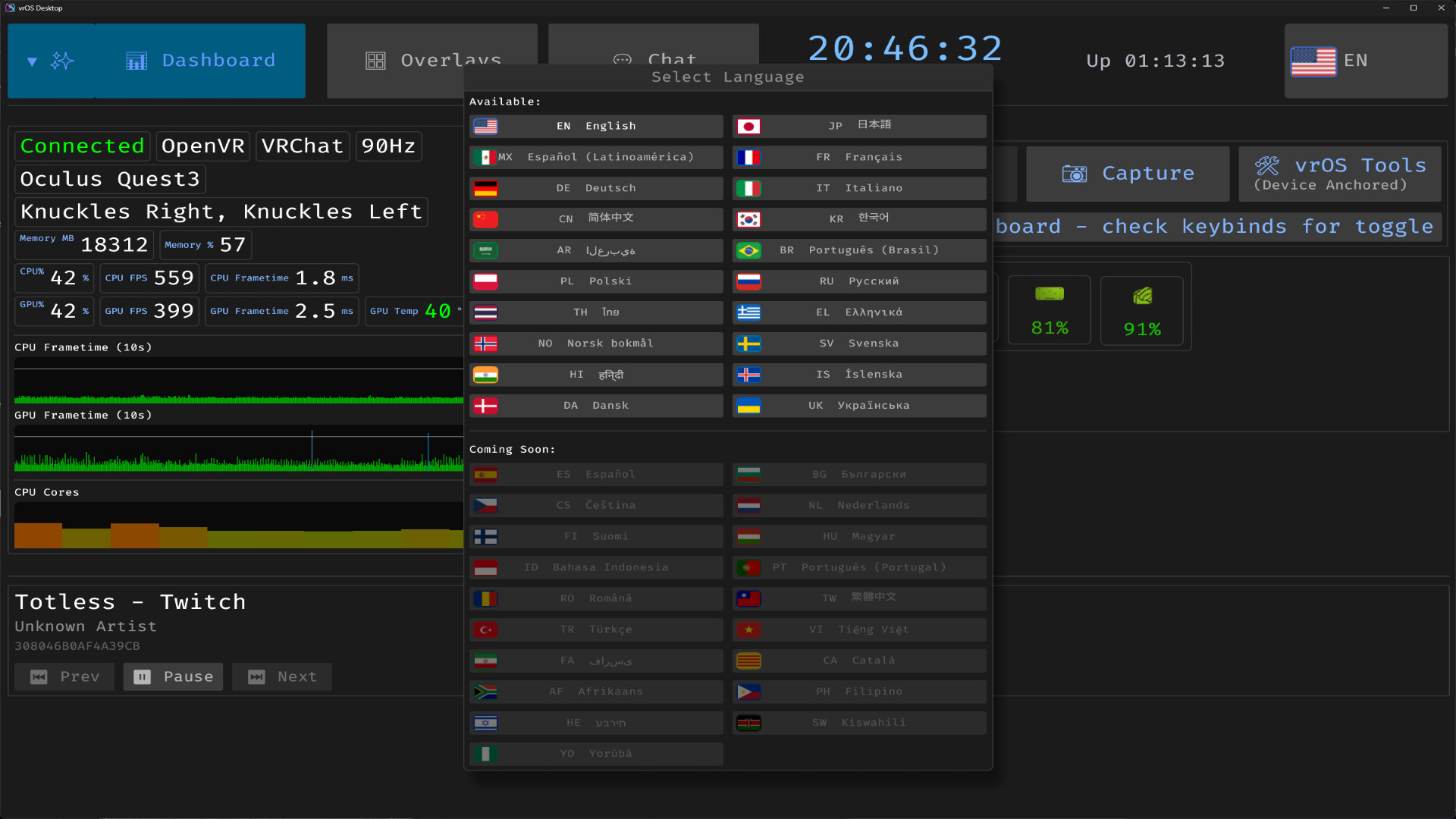Click the camera icon on the Capture button
Image resolution: width=1456 pixels, height=819 pixels.
(1074, 173)
